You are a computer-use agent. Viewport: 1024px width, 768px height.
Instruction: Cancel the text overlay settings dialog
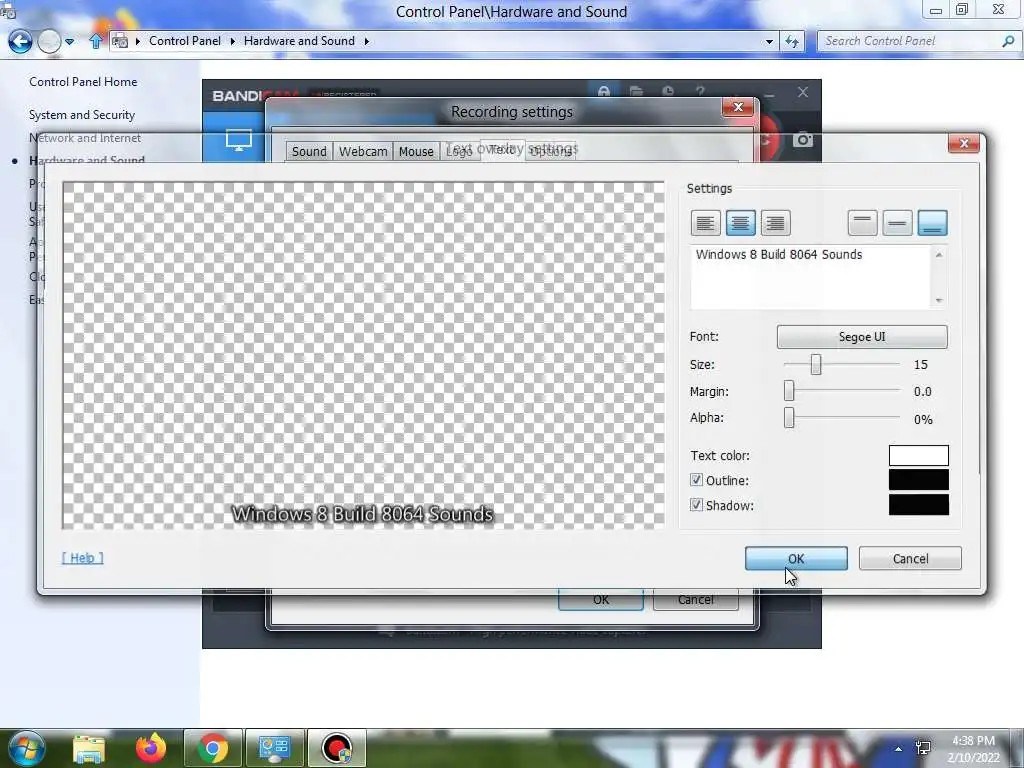(910, 558)
